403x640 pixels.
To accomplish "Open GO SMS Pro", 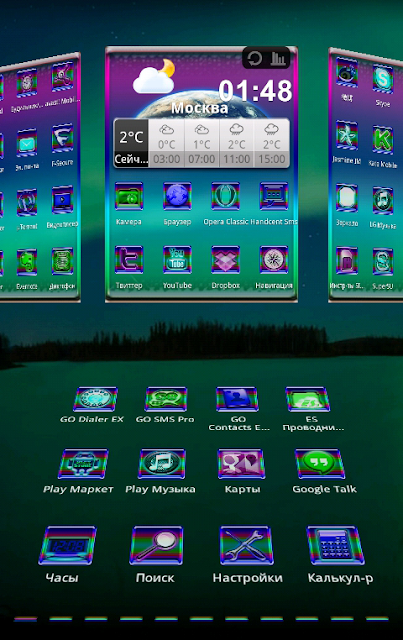I will (166, 399).
